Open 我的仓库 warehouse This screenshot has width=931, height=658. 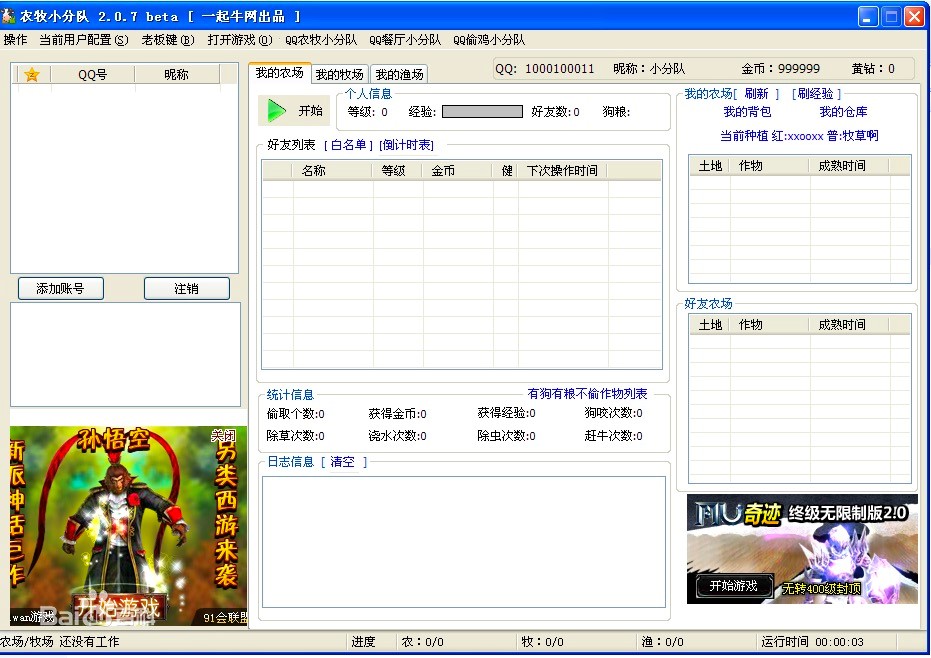coord(845,111)
